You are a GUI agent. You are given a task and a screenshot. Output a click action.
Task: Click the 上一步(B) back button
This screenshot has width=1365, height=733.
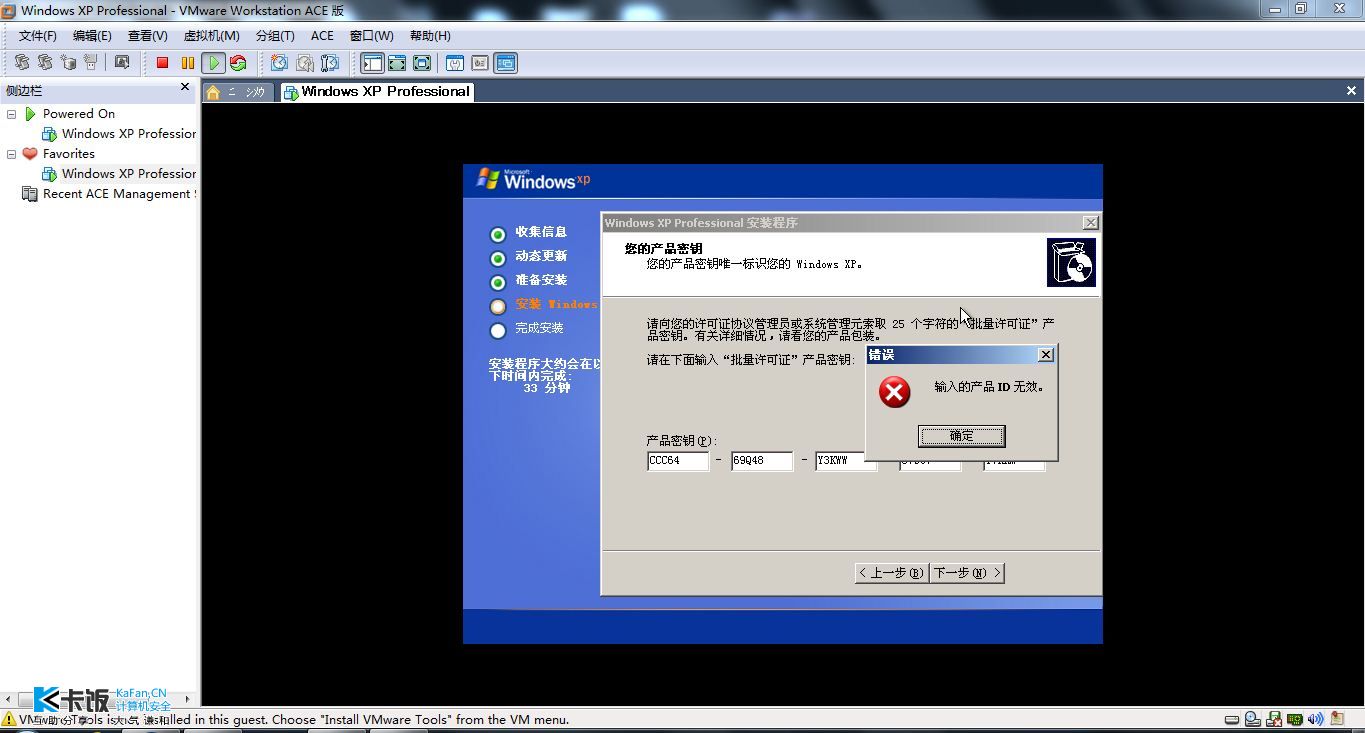(x=891, y=573)
